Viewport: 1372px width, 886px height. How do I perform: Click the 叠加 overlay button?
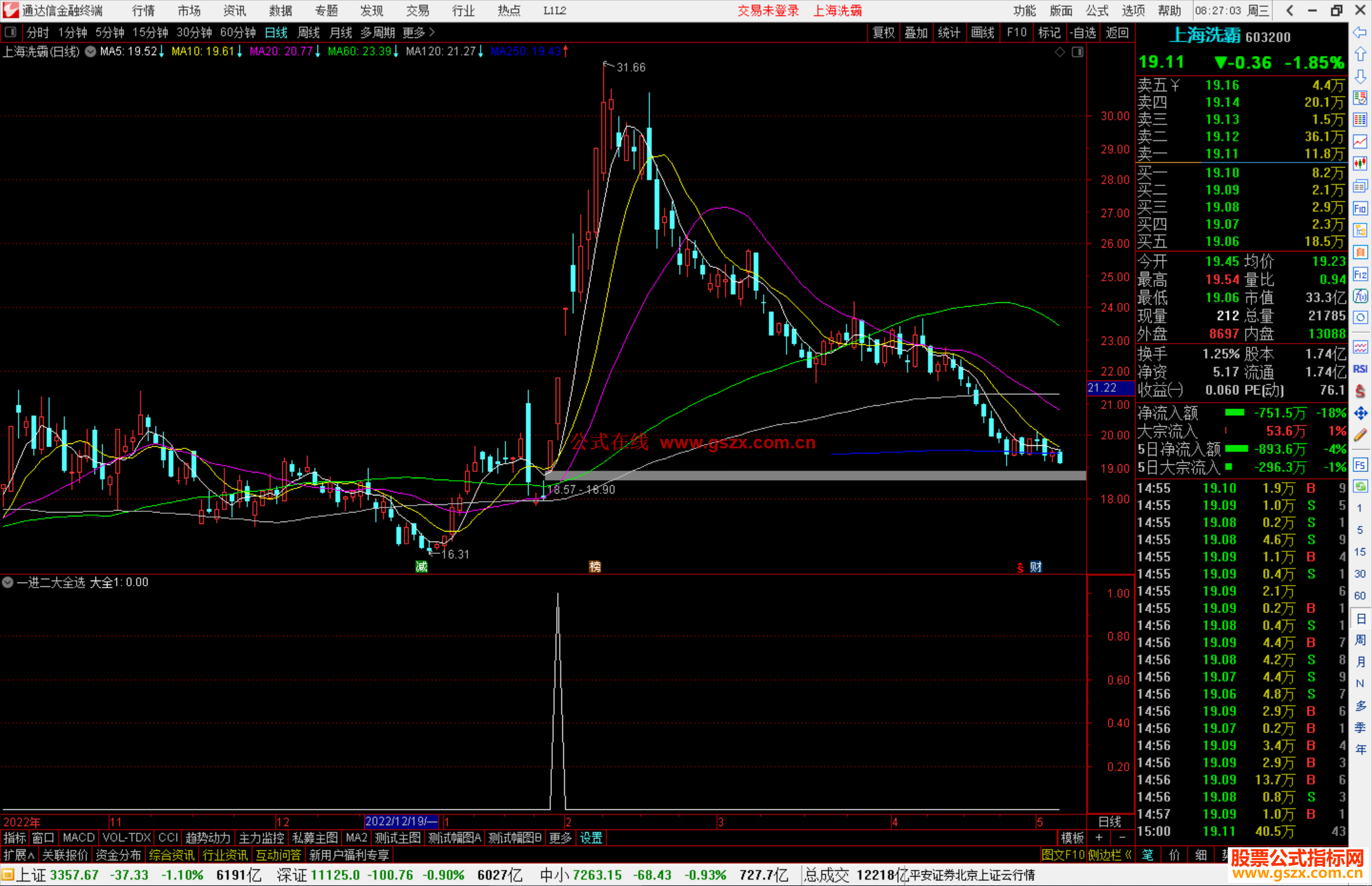(x=916, y=32)
